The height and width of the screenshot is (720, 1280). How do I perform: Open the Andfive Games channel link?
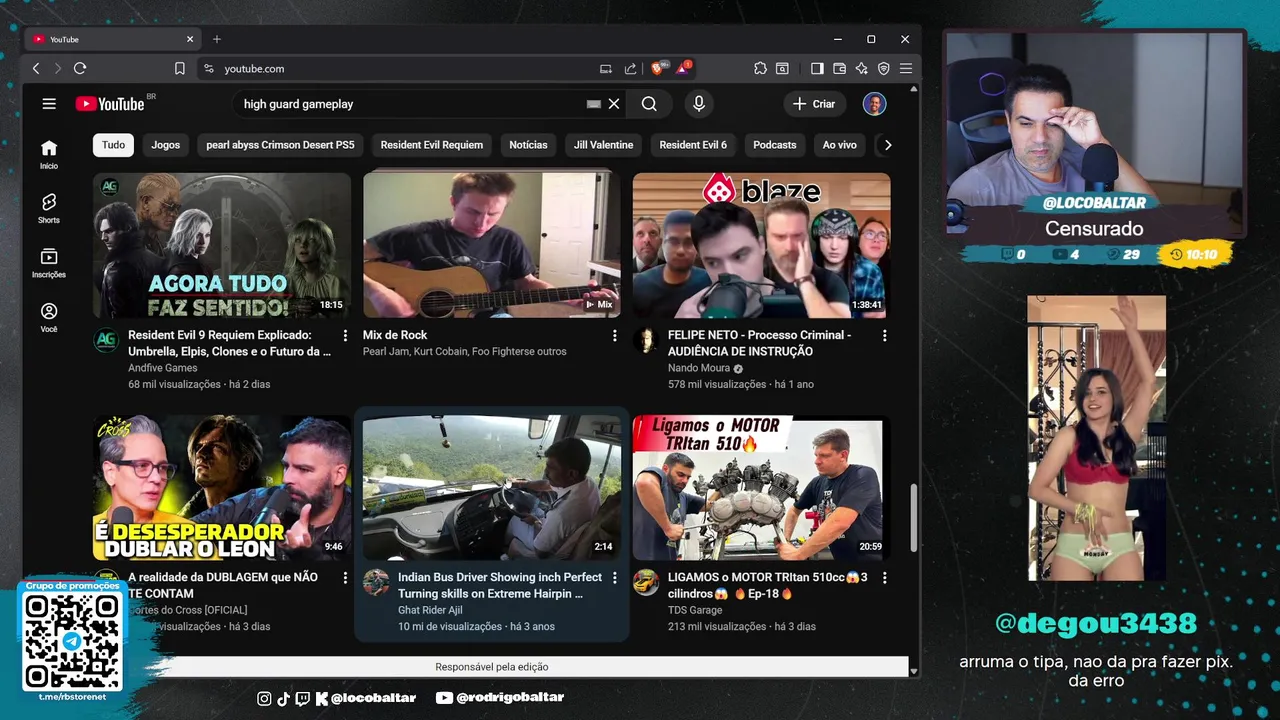click(x=163, y=368)
